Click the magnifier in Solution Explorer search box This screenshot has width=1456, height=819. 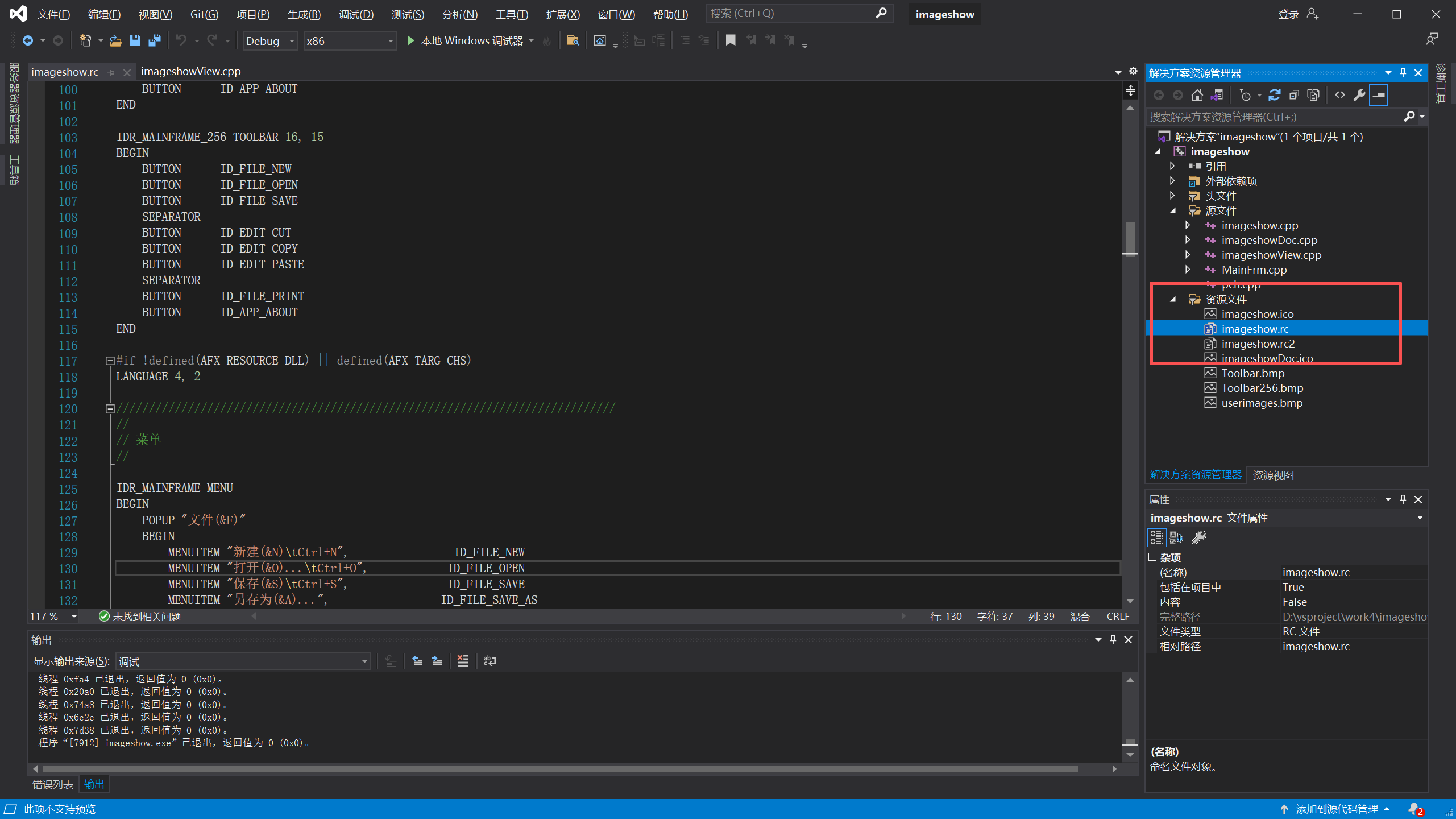tap(1409, 117)
